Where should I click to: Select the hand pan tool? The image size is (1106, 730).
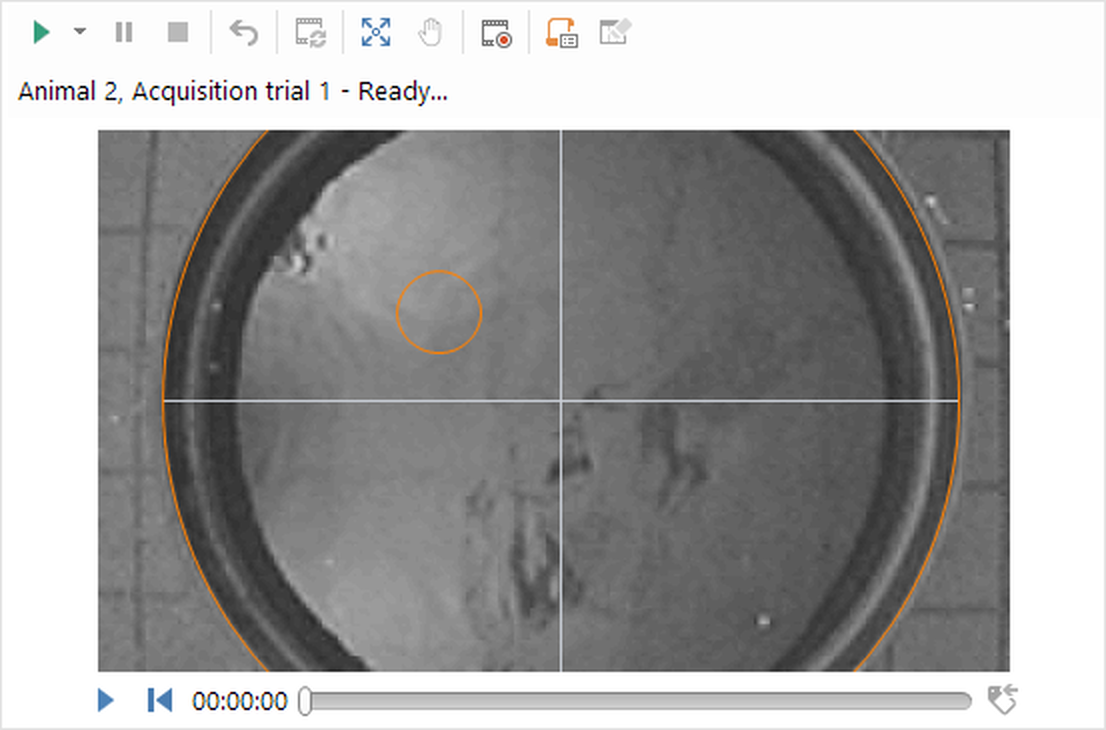(429, 33)
